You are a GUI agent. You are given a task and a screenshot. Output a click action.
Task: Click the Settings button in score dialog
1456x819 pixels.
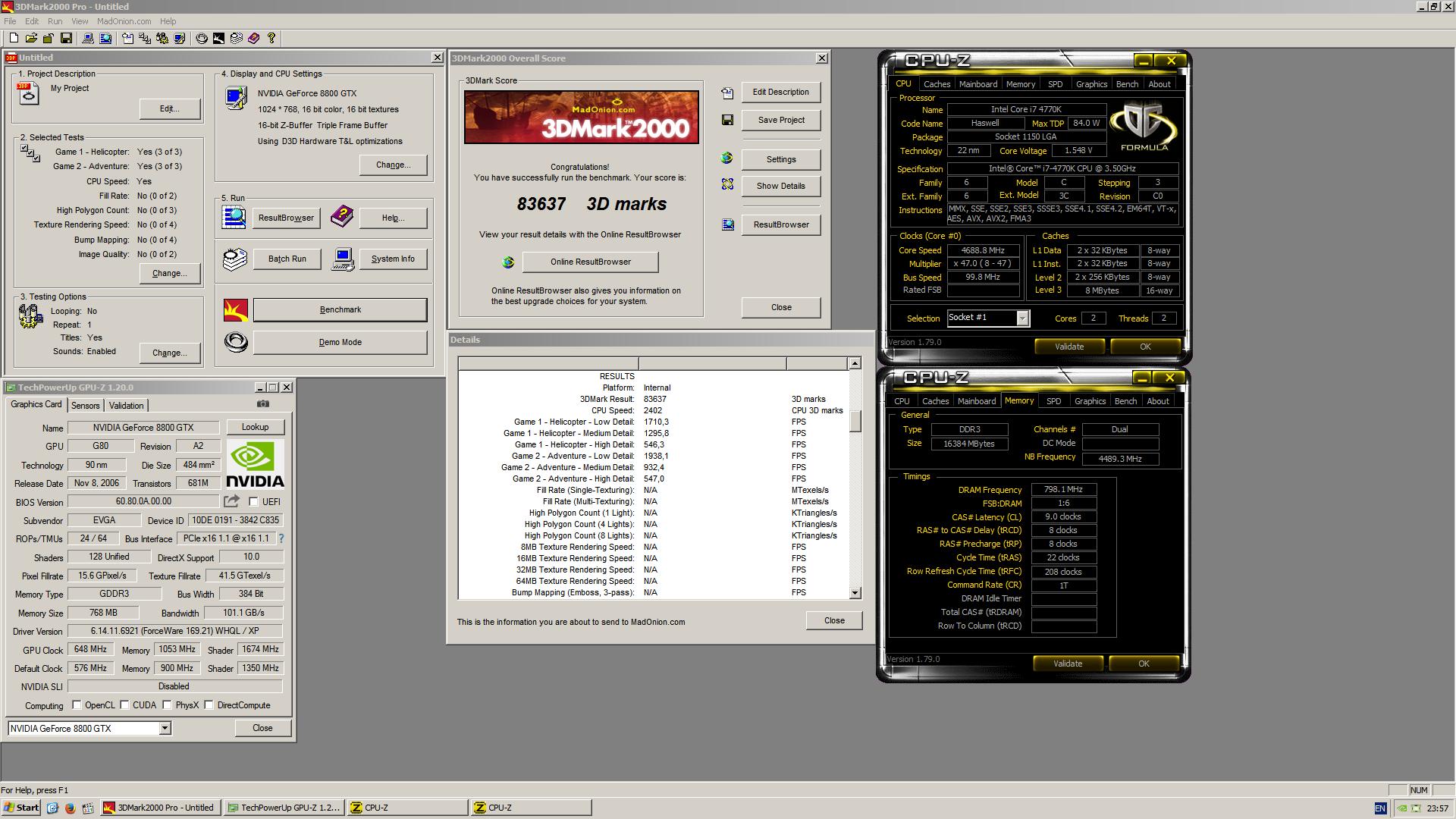(x=780, y=159)
